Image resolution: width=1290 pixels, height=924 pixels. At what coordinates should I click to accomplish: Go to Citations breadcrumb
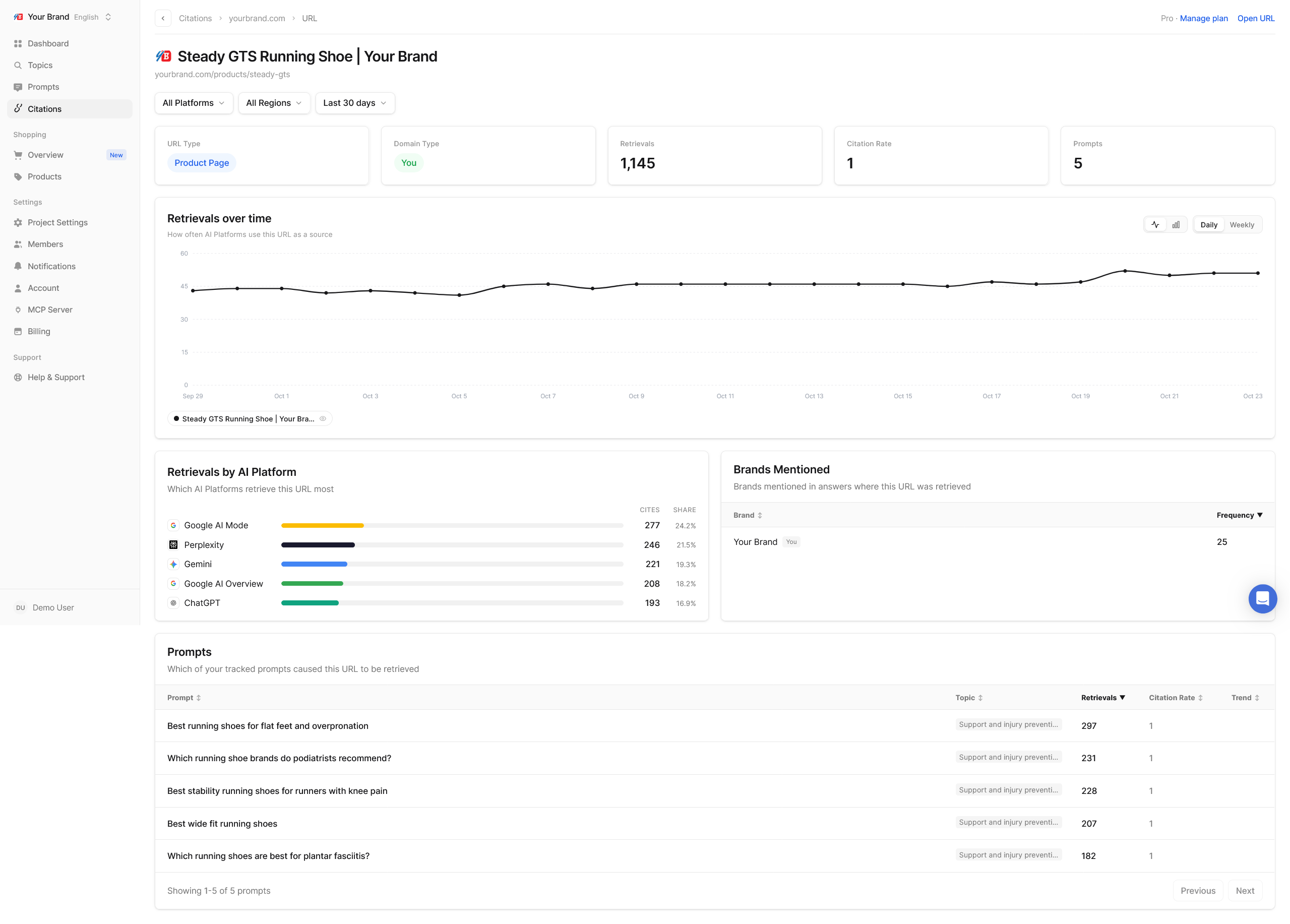tap(195, 18)
